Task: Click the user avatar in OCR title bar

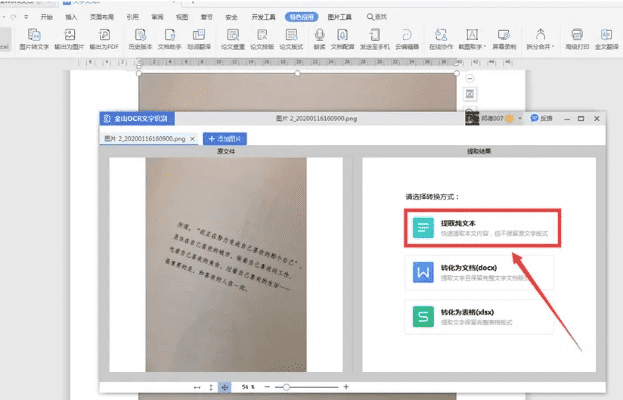Action: [472, 118]
